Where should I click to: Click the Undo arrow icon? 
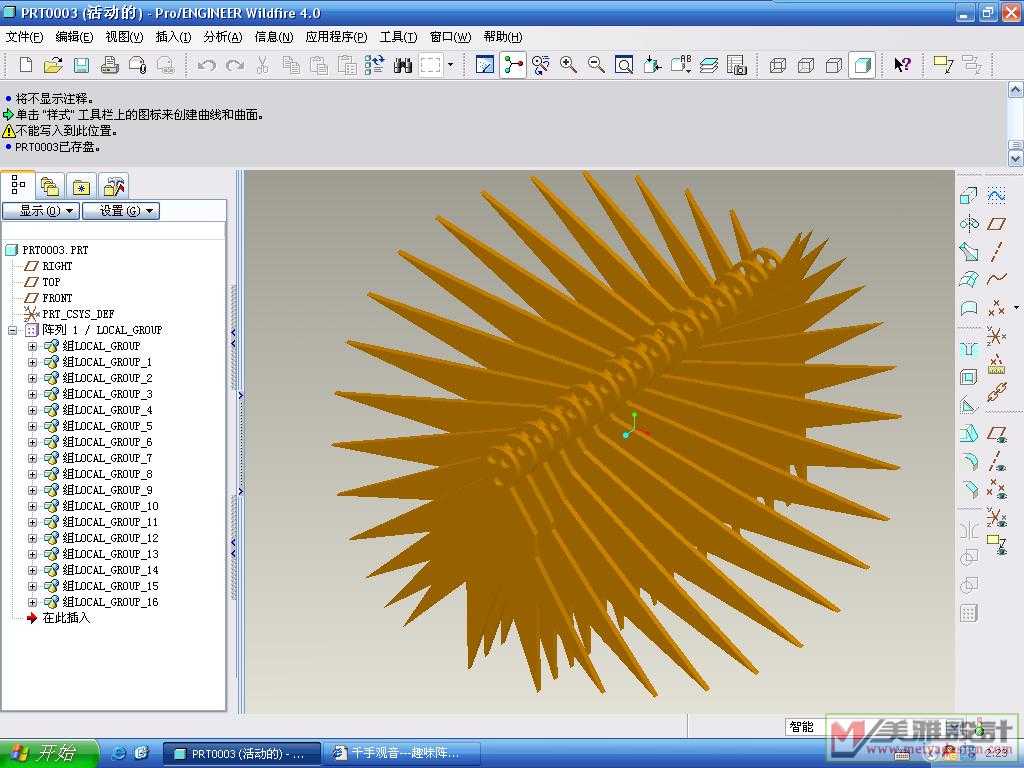click(x=207, y=65)
